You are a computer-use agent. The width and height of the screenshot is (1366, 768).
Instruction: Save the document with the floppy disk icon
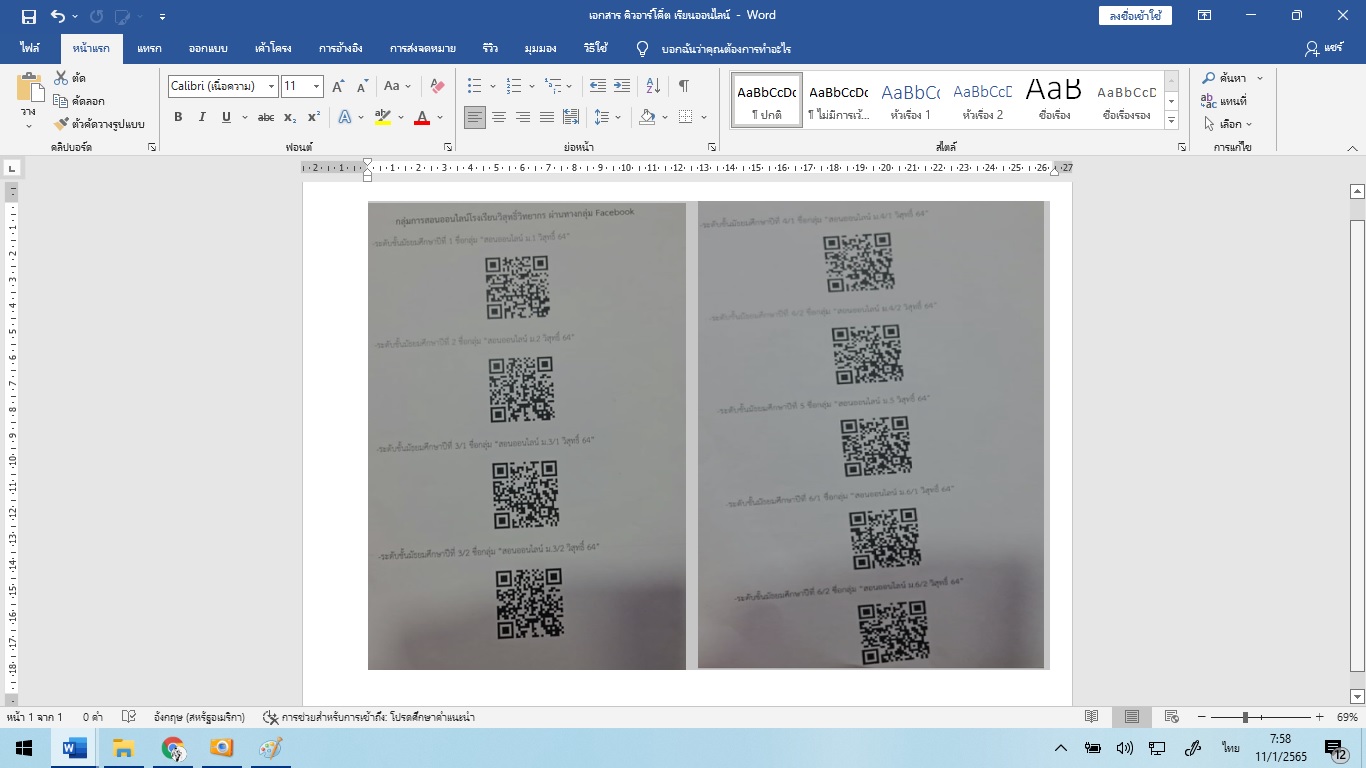pyautogui.click(x=28, y=16)
